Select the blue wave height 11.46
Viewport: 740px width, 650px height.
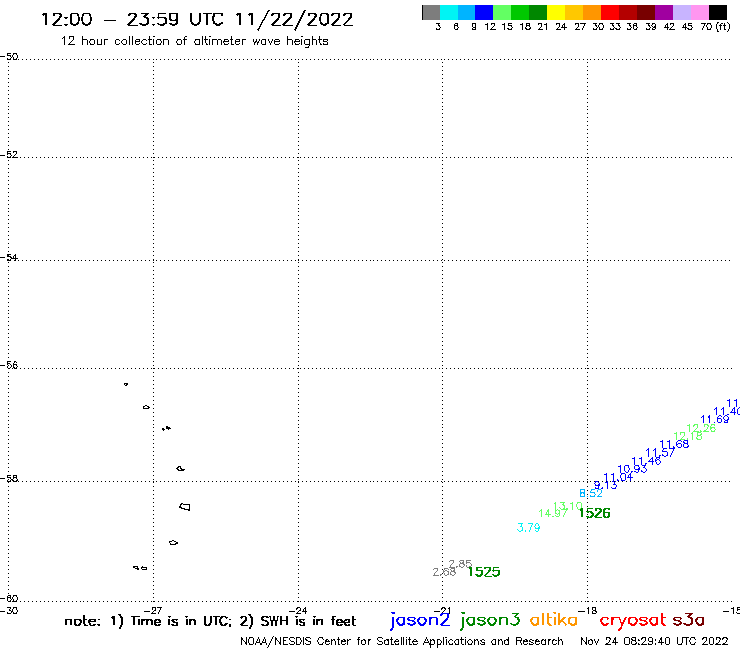click(x=646, y=461)
